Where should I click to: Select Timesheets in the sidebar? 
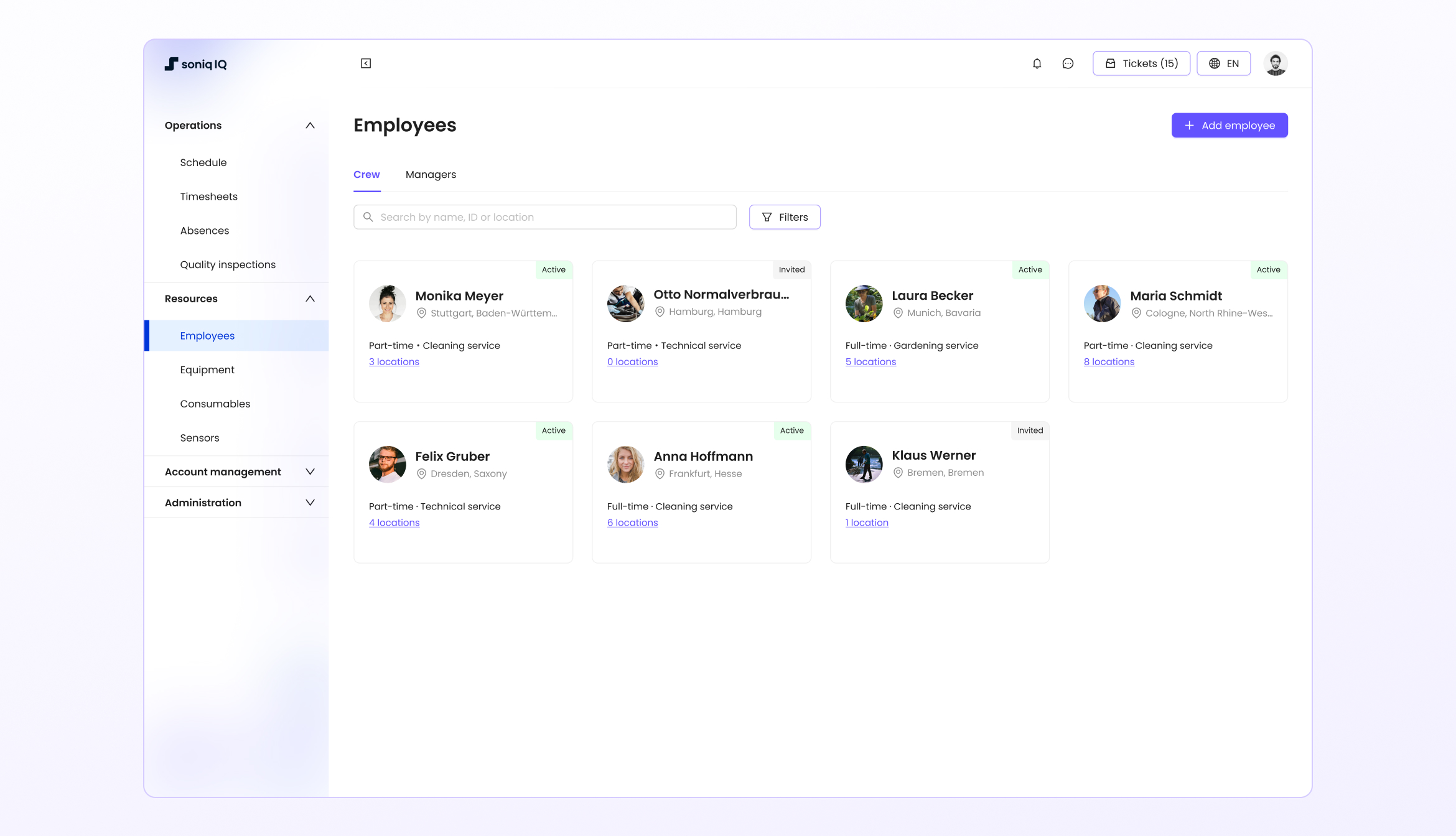tap(208, 196)
